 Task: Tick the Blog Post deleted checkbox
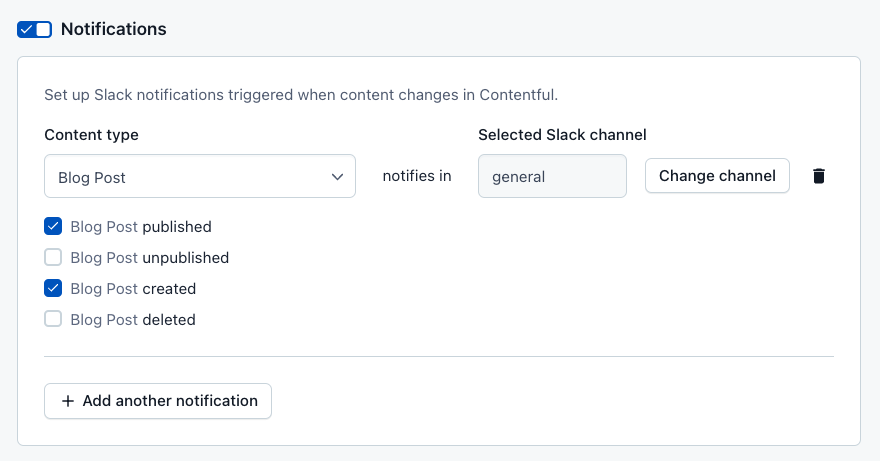coord(54,320)
